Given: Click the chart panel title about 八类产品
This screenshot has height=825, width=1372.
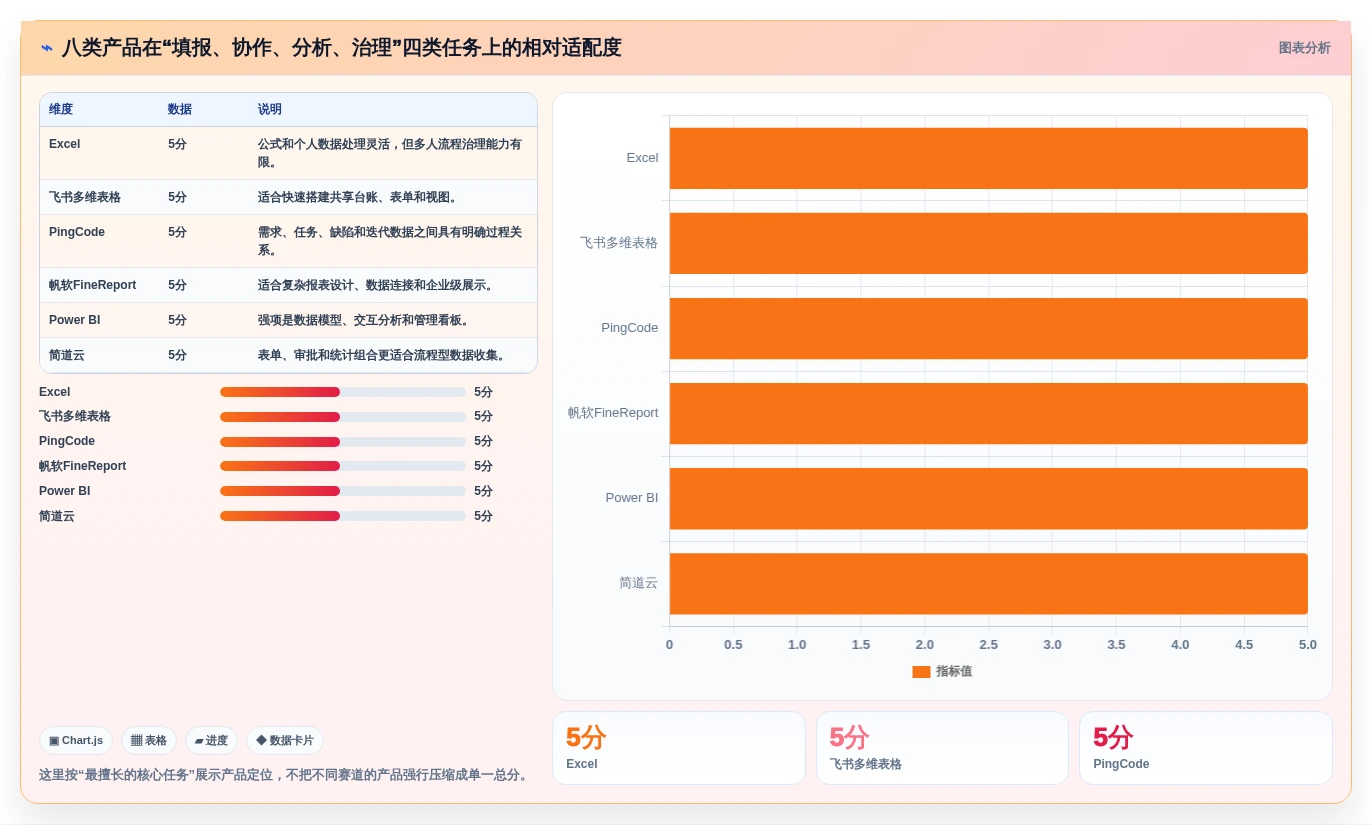Looking at the screenshot, I should pos(342,48).
